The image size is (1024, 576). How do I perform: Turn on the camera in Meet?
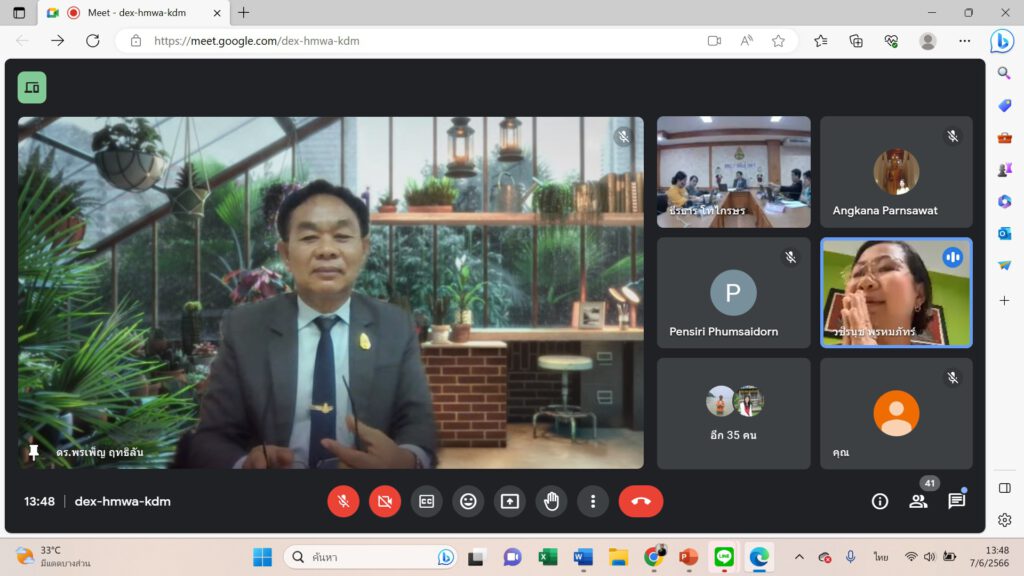point(385,501)
